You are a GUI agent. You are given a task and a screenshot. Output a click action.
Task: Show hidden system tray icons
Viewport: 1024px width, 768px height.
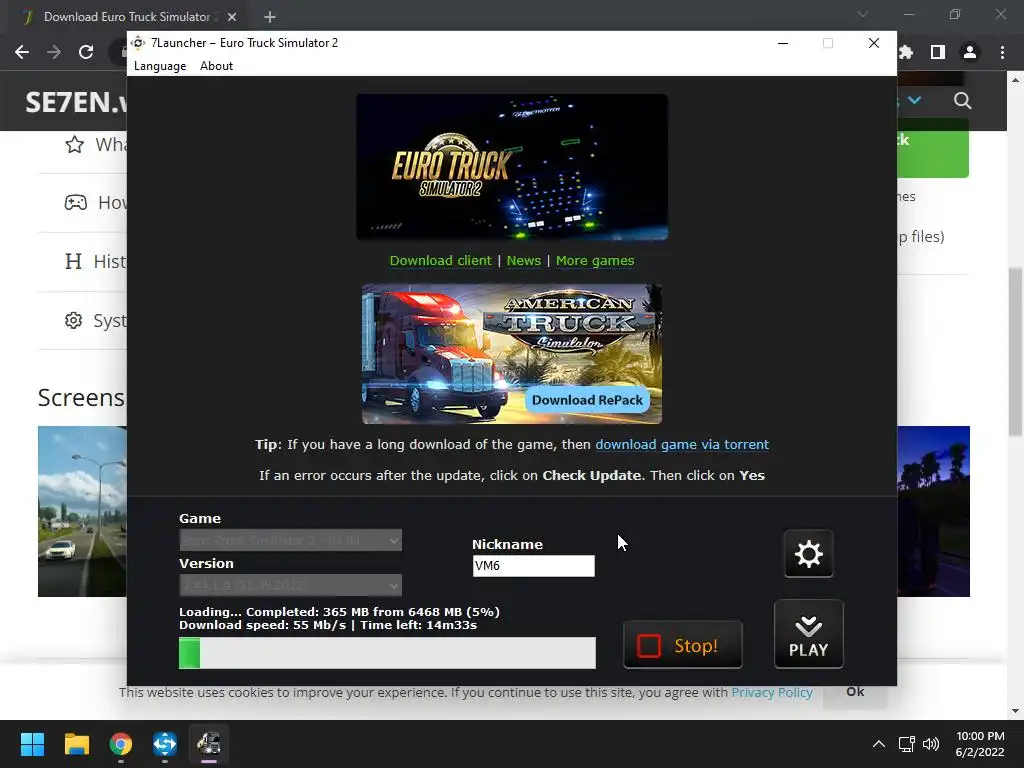pyautogui.click(x=879, y=744)
